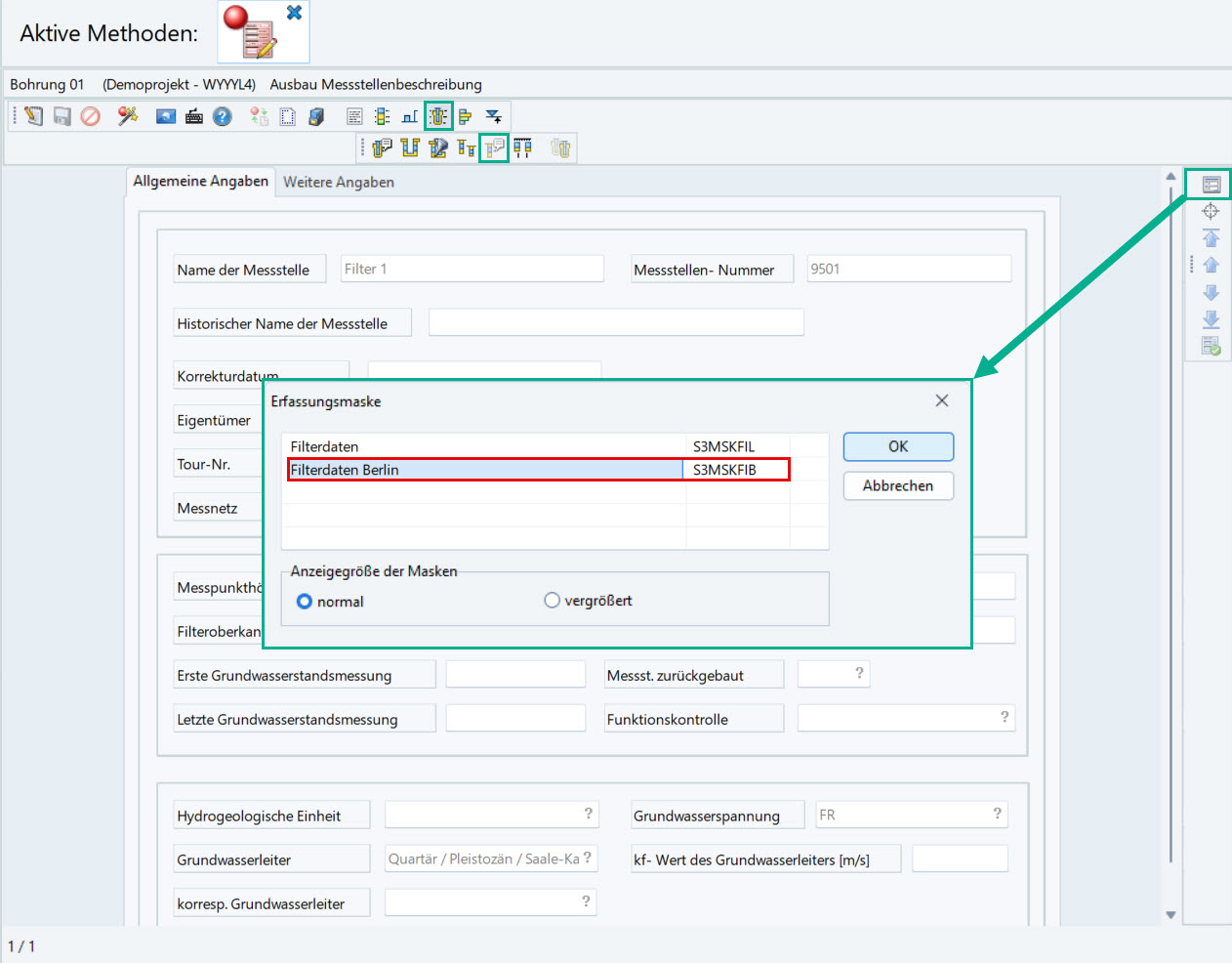1232x963 pixels.
Task: Click the kf-Wert des Grundwasserleiters input field
Action: click(960, 858)
